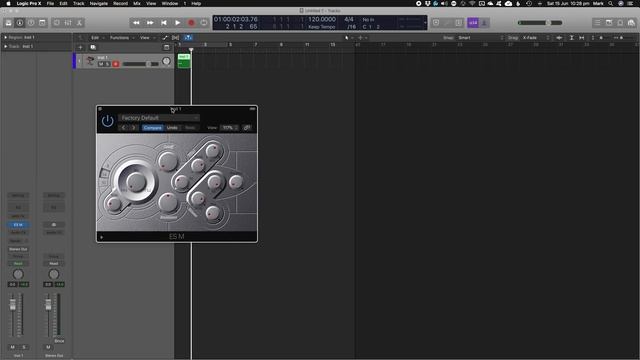The image size is (640, 360).
Task: Toggle Cycle mode button
Action: [x=204, y=23]
